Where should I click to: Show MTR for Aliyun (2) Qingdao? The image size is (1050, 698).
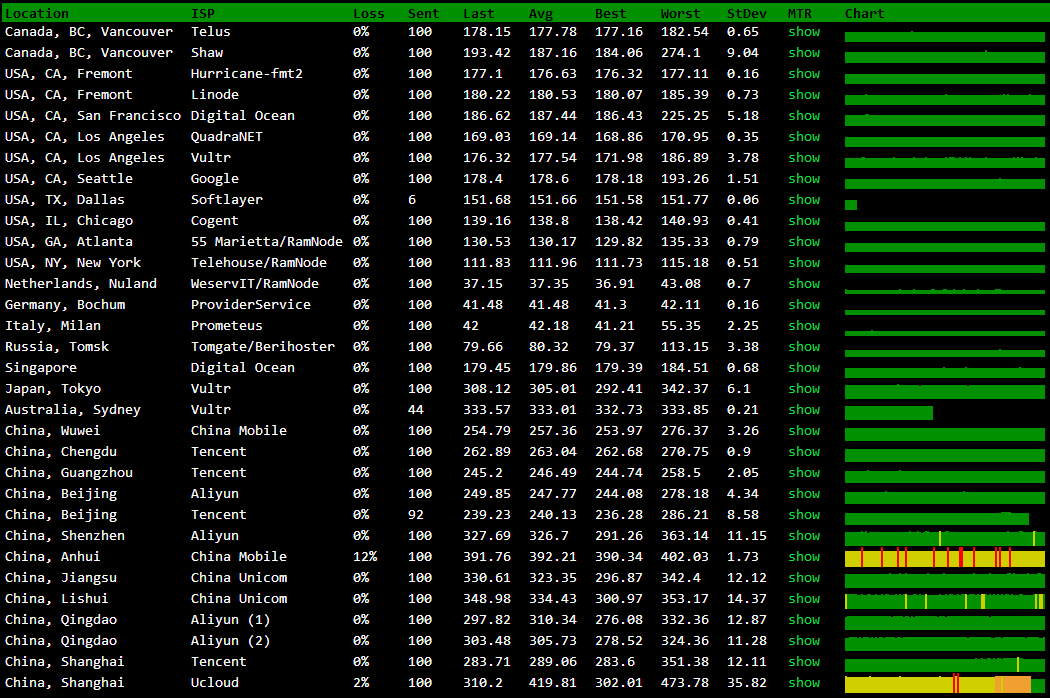(x=804, y=640)
